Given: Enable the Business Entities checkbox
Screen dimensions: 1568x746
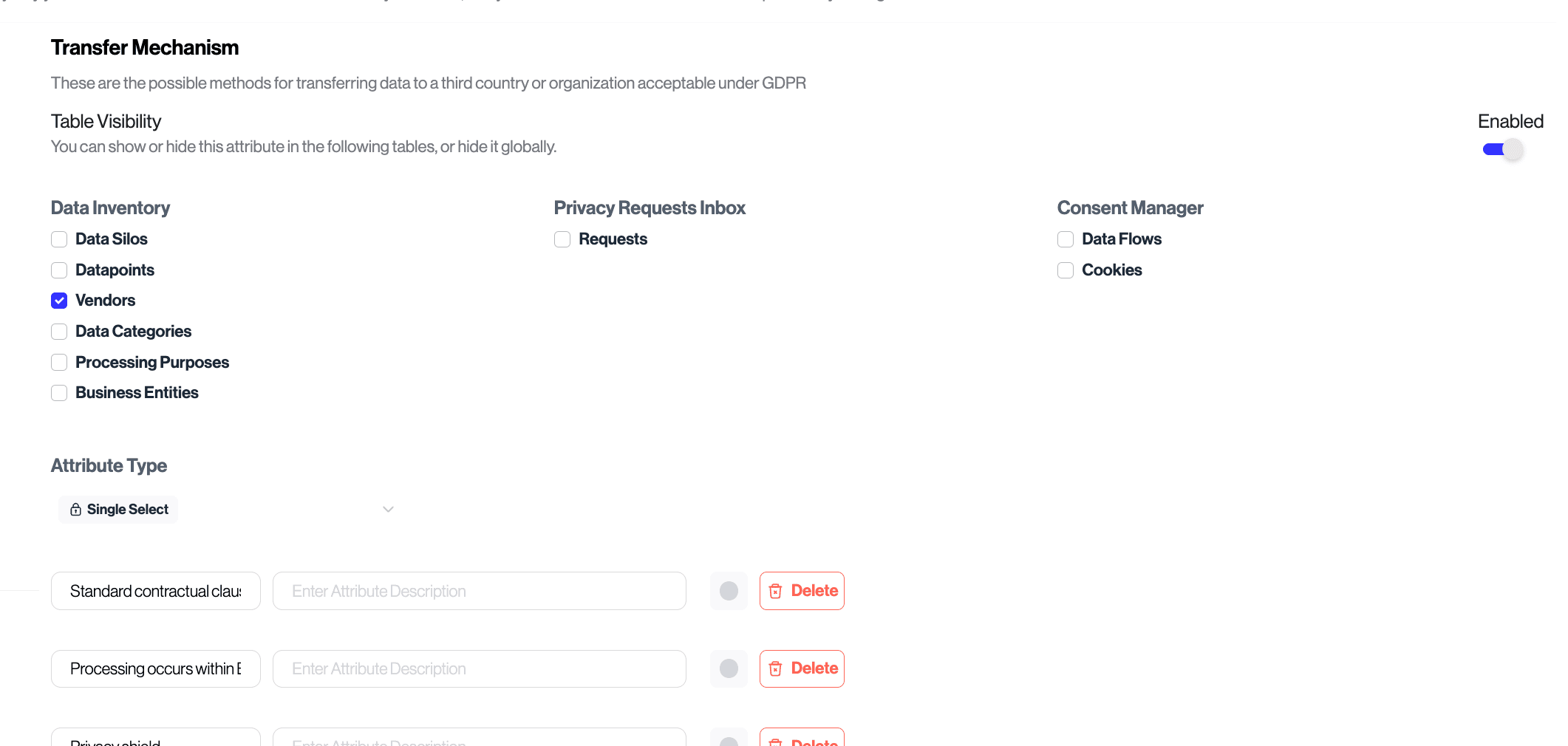Looking at the screenshot, I should [x=59, y=393].
